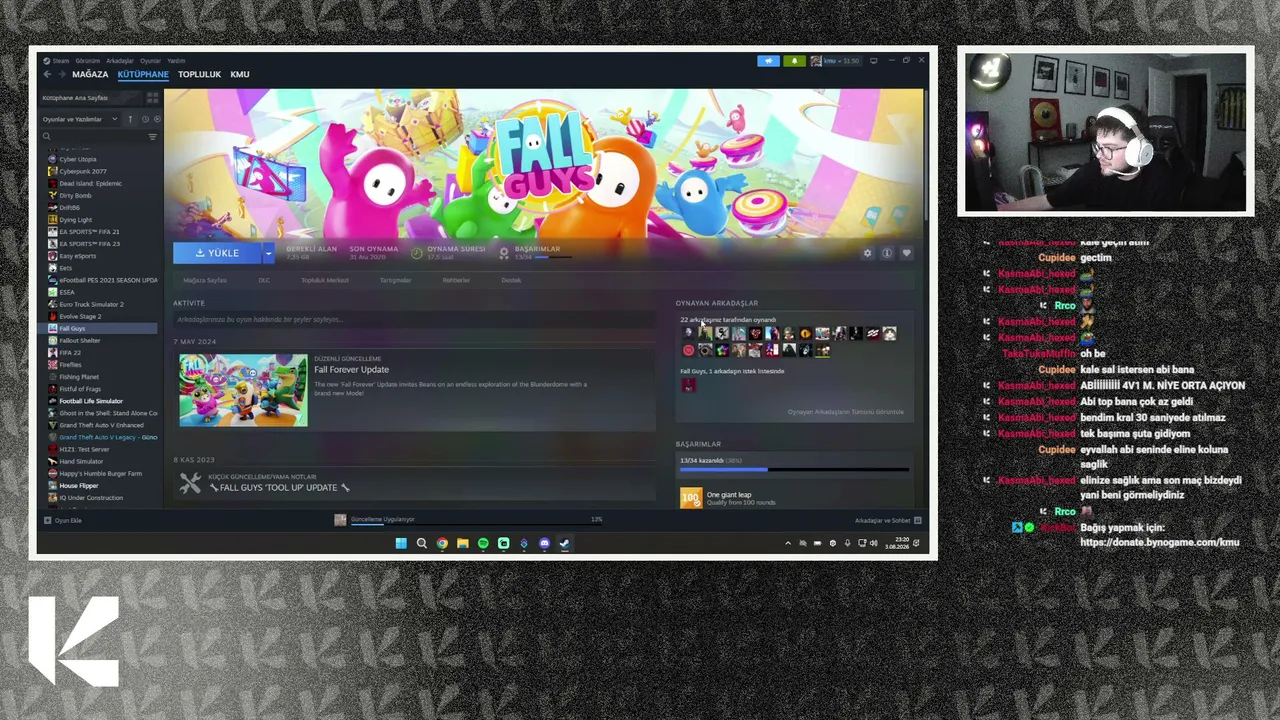Open Fall Guys settings gear

(867, 253)
